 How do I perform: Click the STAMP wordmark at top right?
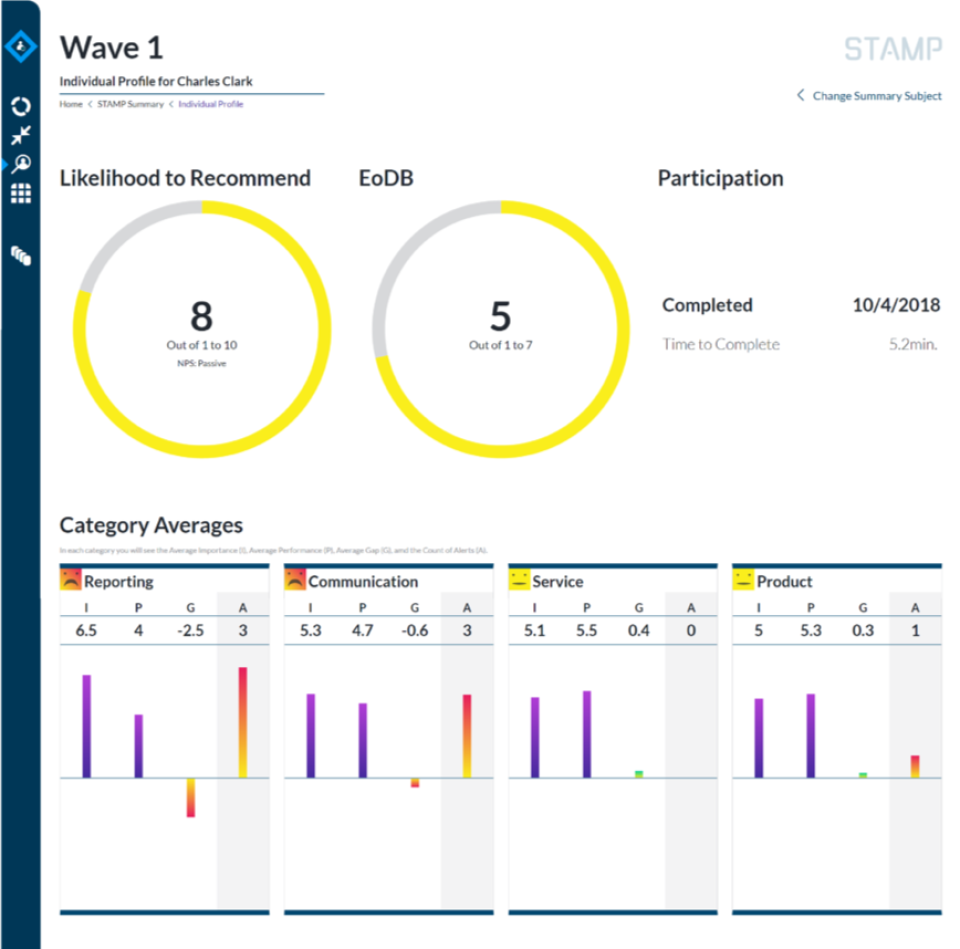(893, 48)
